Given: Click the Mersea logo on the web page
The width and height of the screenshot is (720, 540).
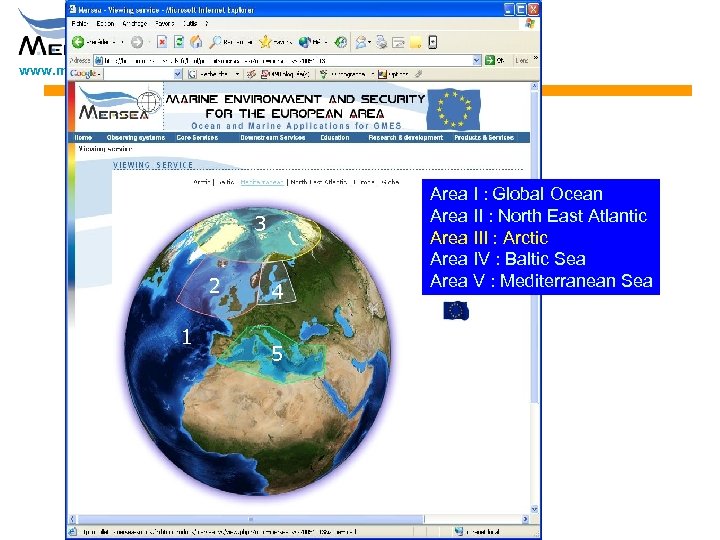Looking at the screenshot, I should 119,104.
